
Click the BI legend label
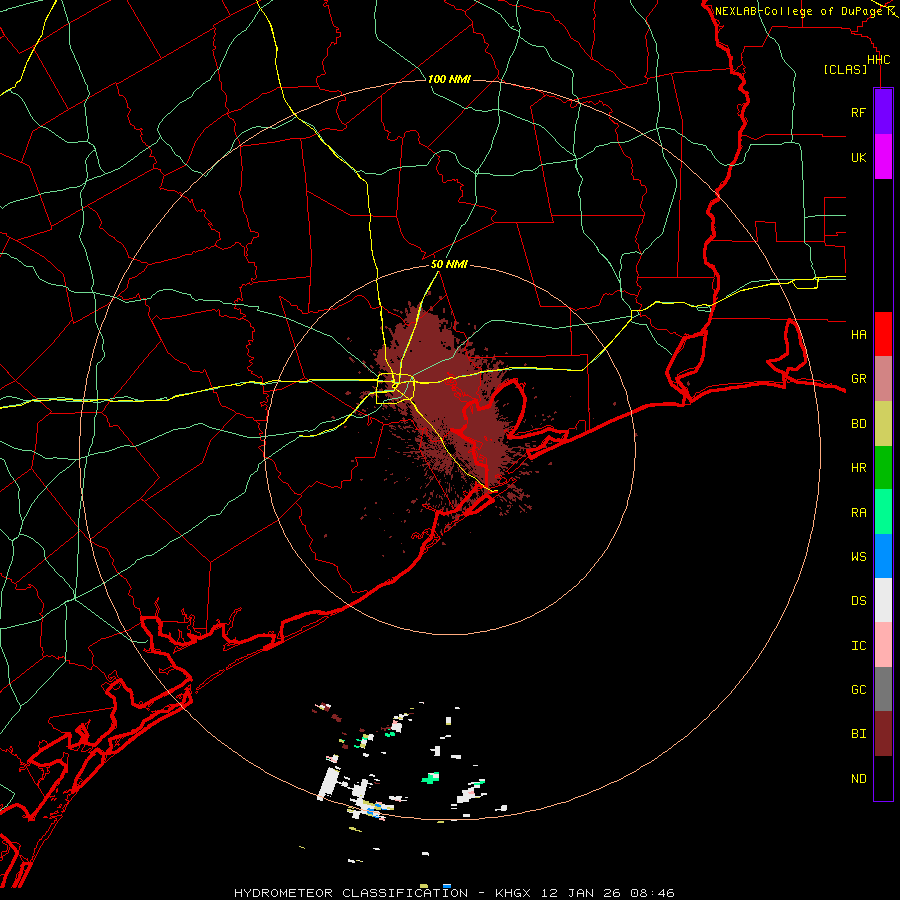tap(858, 734)
